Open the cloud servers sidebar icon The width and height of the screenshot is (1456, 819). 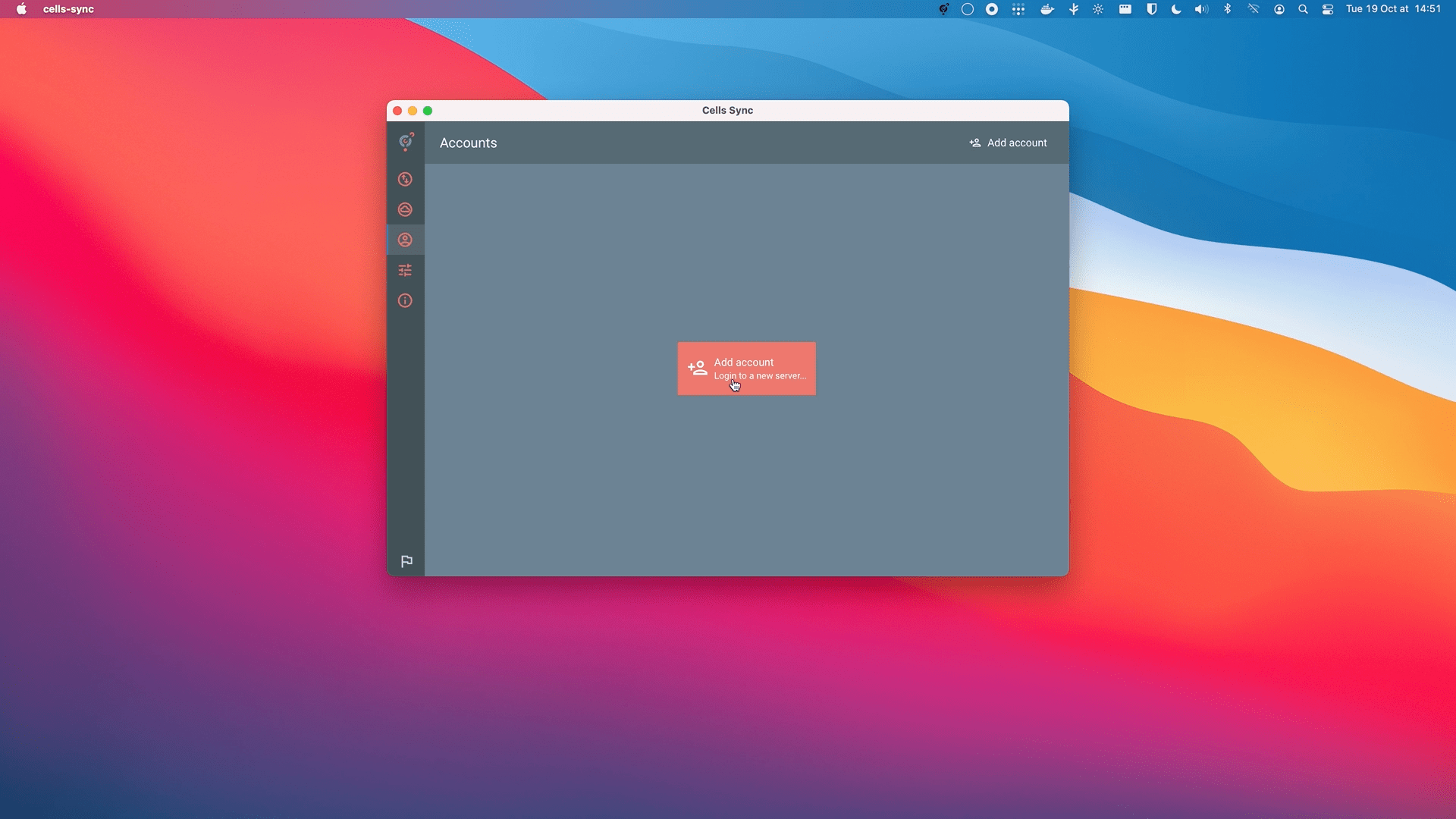click(x=405, y=209)
